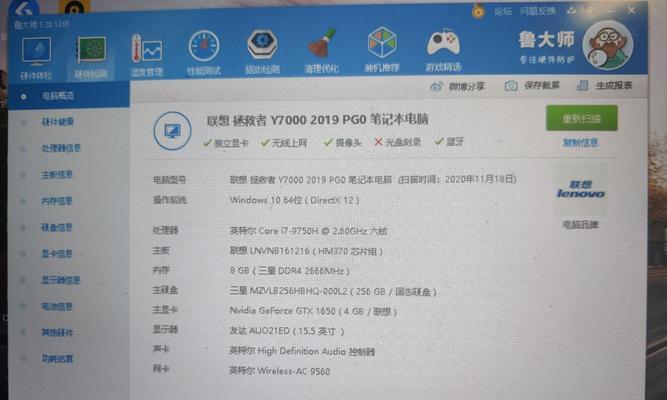Viewport: 667px width, 400px height.
Task: Click the green 重新扫描 rescan button
Action: (581, 118)
